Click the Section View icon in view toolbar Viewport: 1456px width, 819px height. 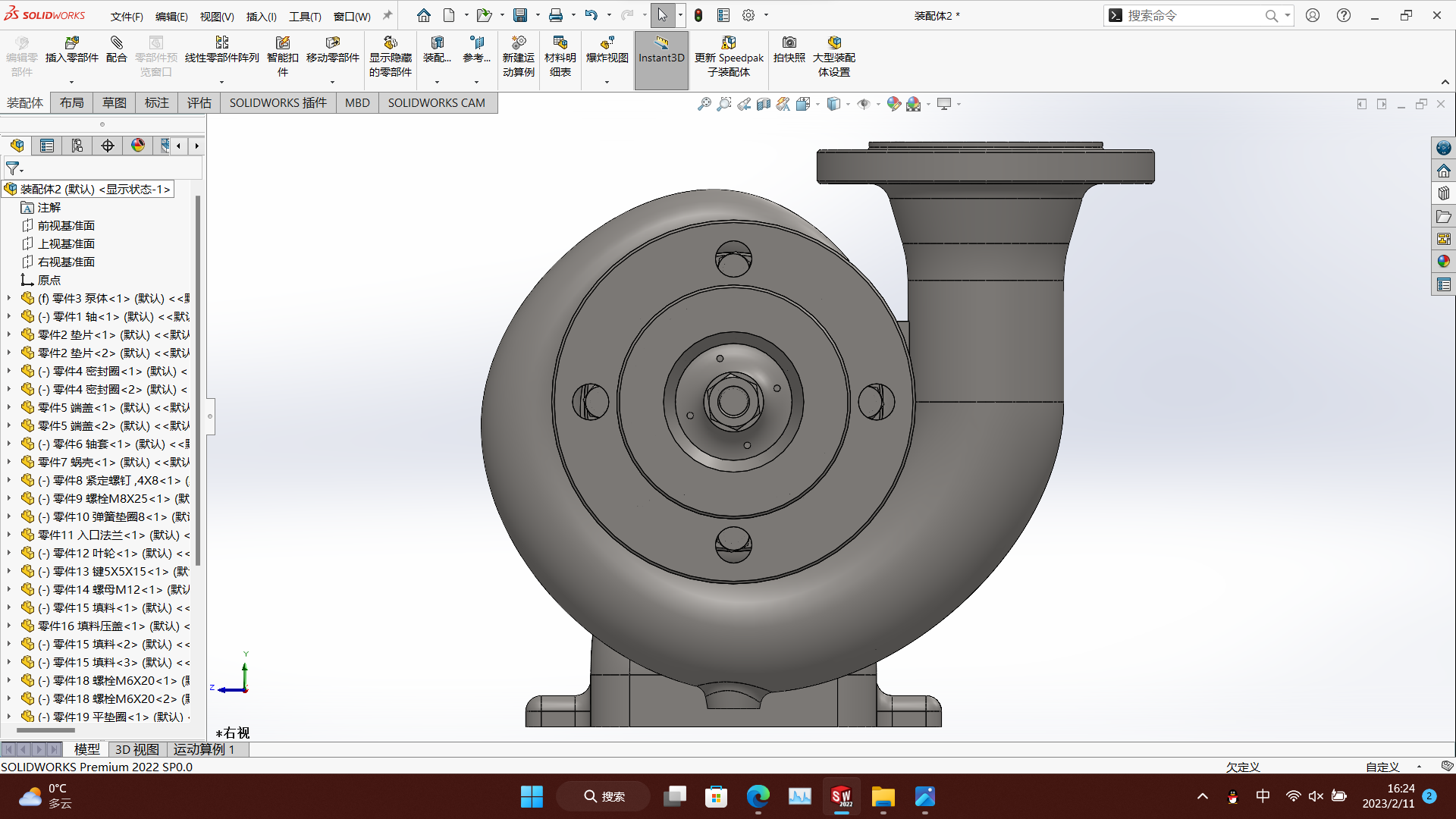764,104
